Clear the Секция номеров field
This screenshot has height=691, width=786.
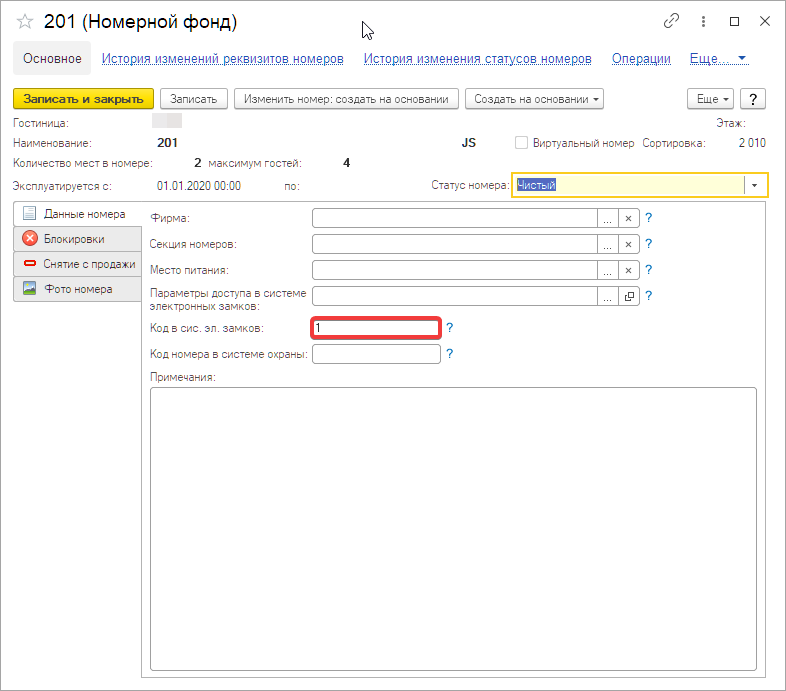pyautogui.click(x=629, y=245)
